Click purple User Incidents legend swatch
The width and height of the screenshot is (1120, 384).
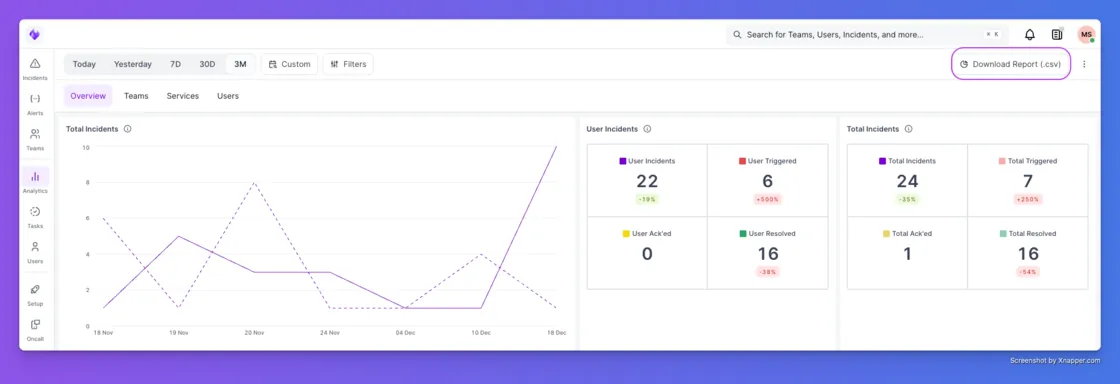click(623, 161)
